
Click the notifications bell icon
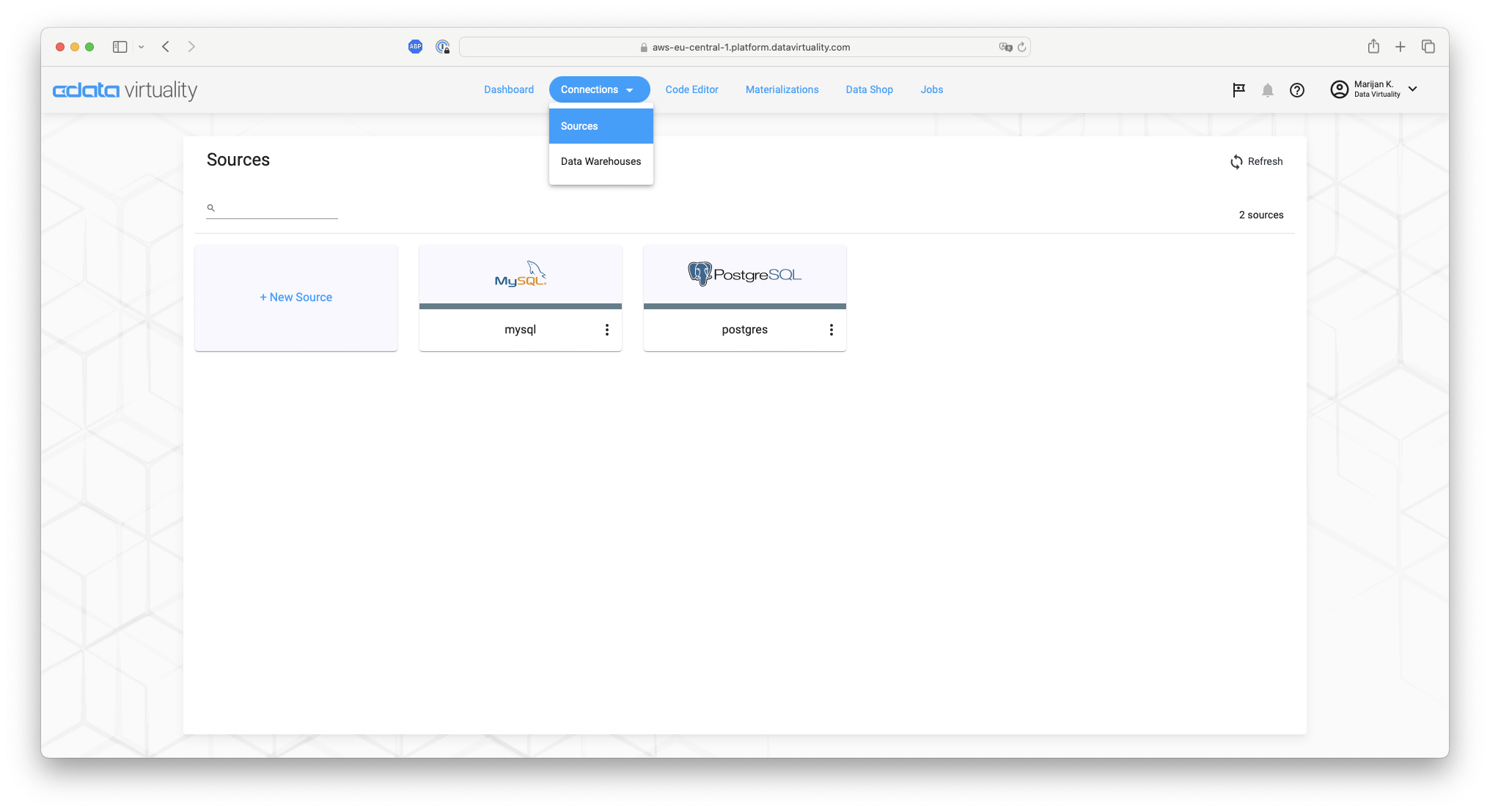tap(1268, 90)
